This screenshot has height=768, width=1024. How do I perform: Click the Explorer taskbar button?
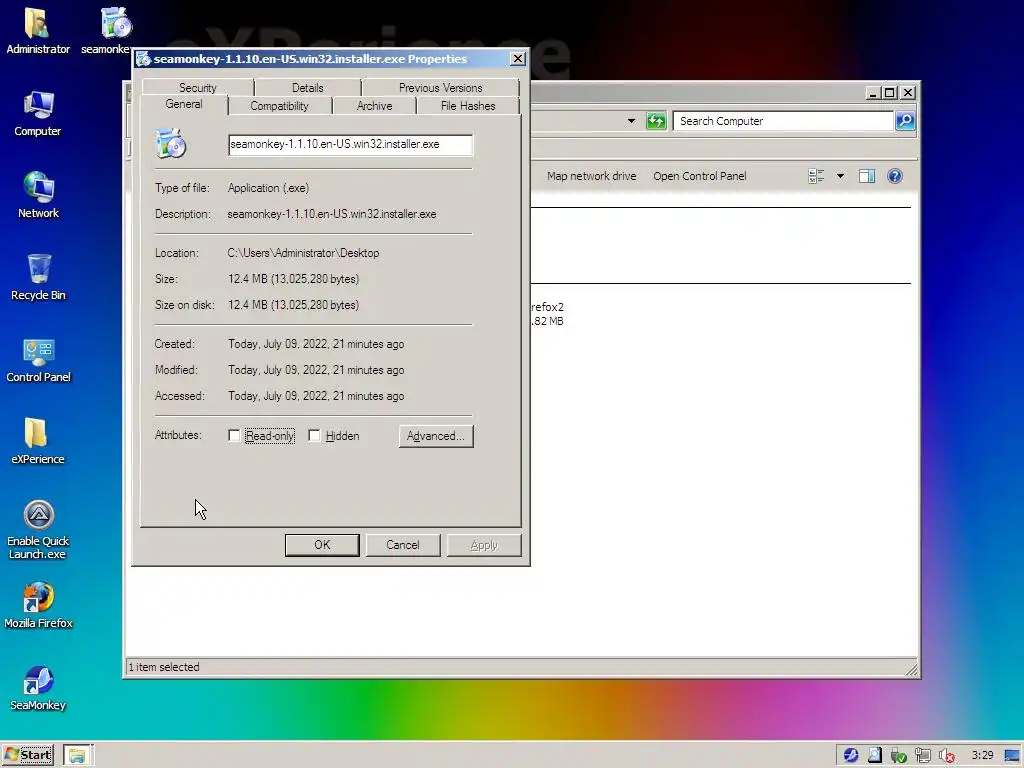pos(78,755)
